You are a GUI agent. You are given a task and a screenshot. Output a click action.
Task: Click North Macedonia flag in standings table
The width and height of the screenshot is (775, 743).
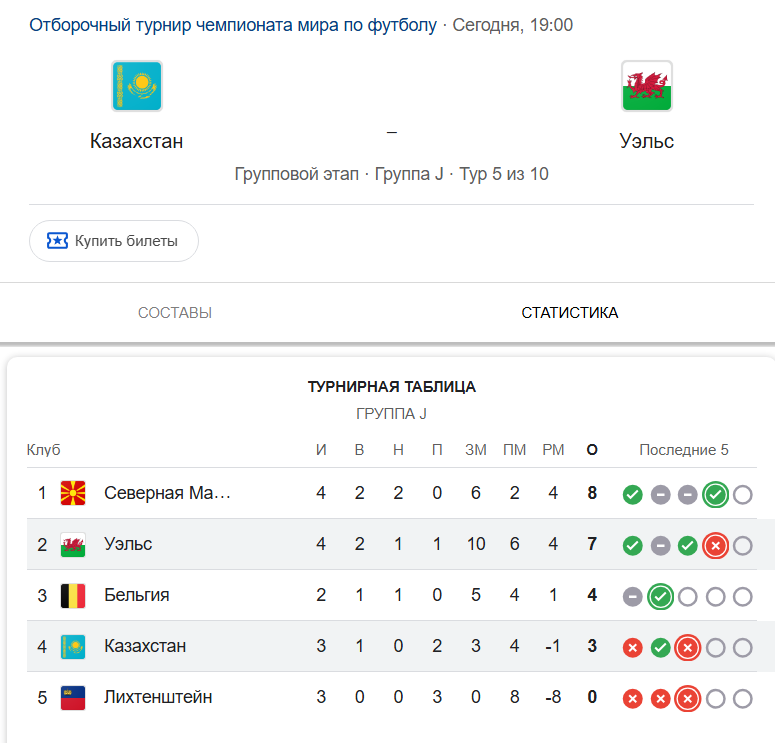(x=73, y=493)
